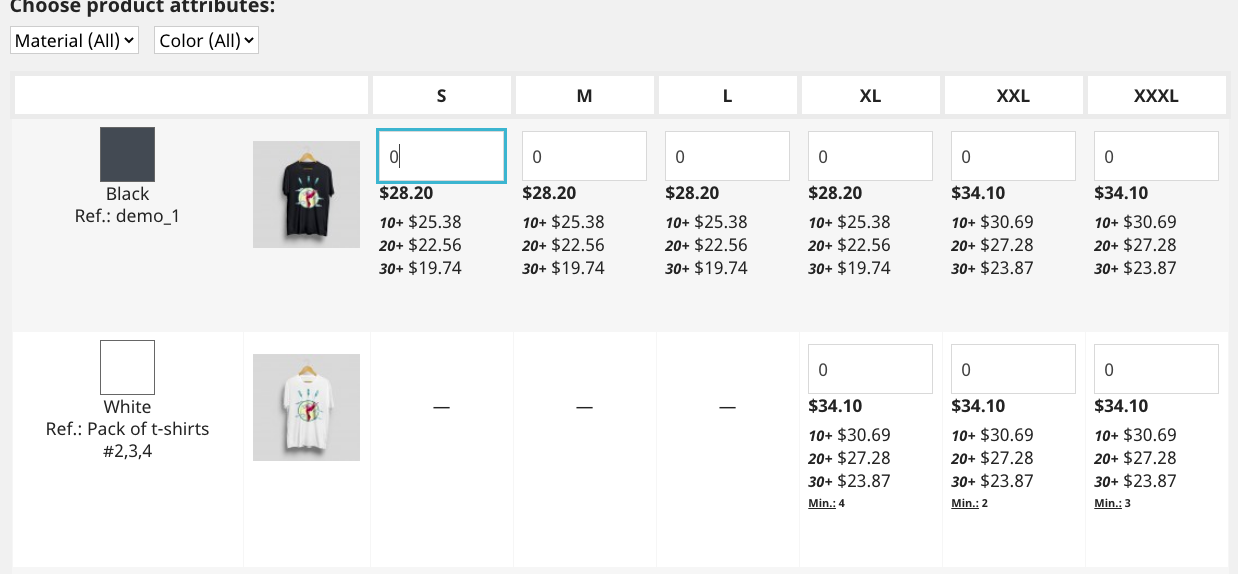Click the Black size L quantity field
The height and width of the screenshot is (574, 1238).
coord(727,157)
